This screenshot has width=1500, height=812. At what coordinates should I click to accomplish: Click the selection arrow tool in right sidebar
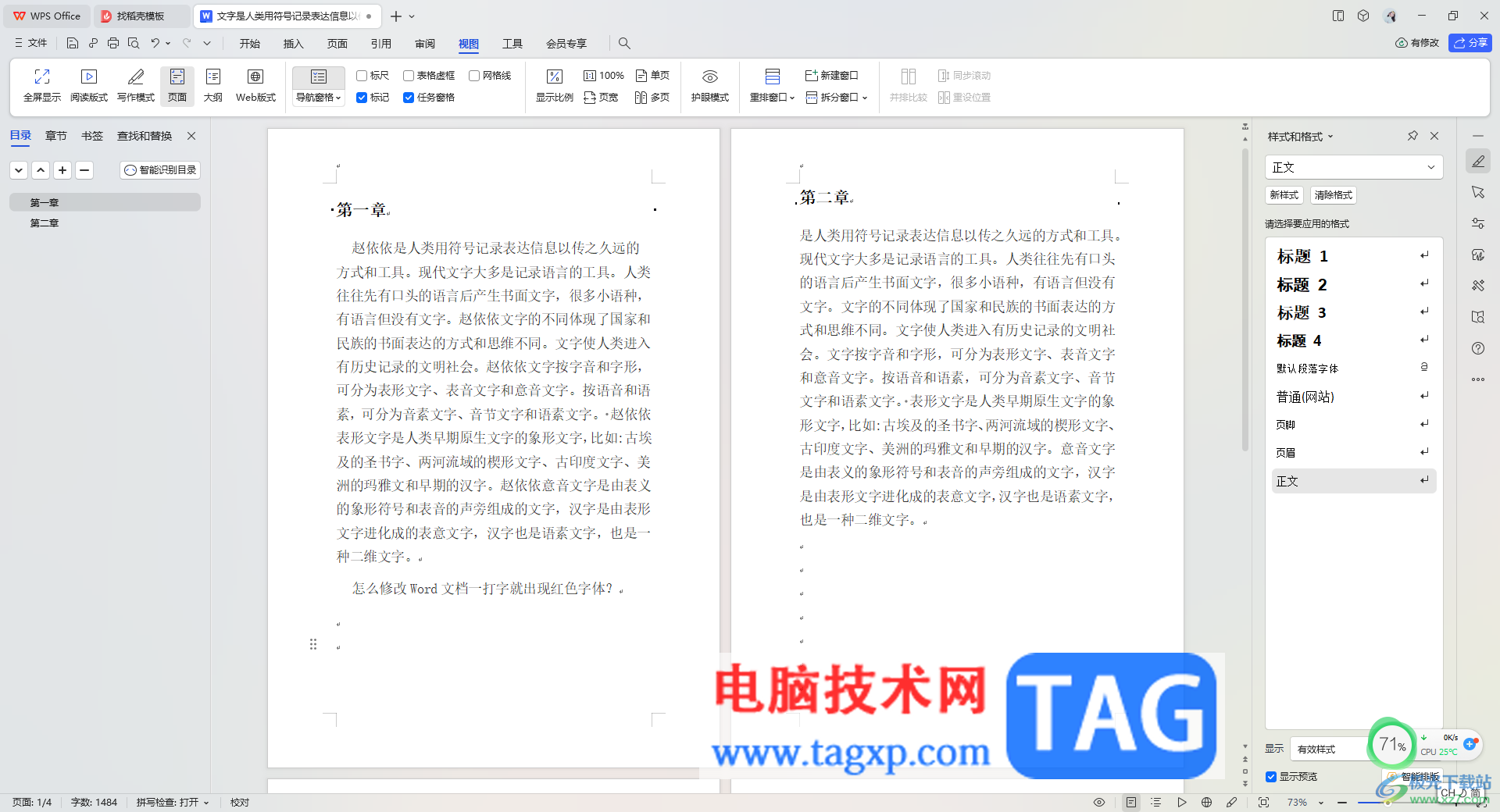[1478, 192]
